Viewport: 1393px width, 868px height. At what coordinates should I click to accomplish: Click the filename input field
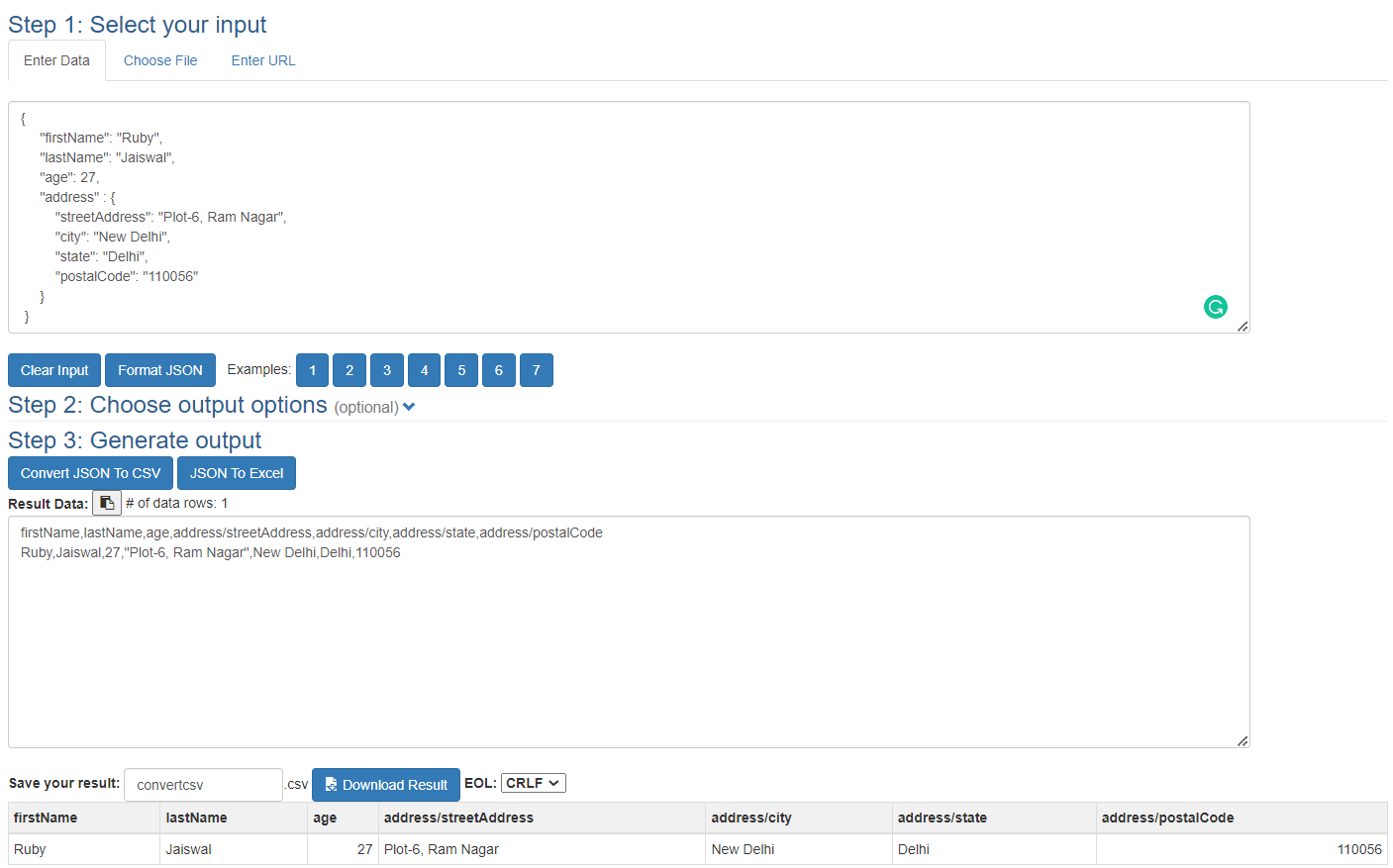tap(203, 785)
